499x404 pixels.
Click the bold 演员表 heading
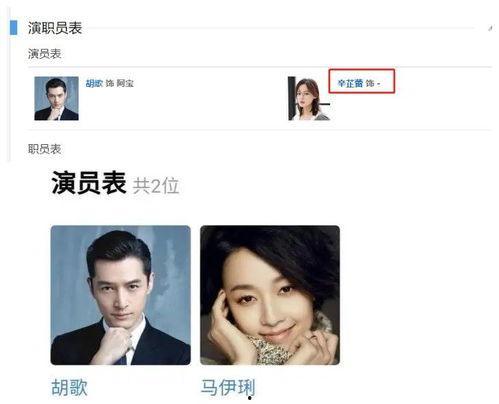89,183
